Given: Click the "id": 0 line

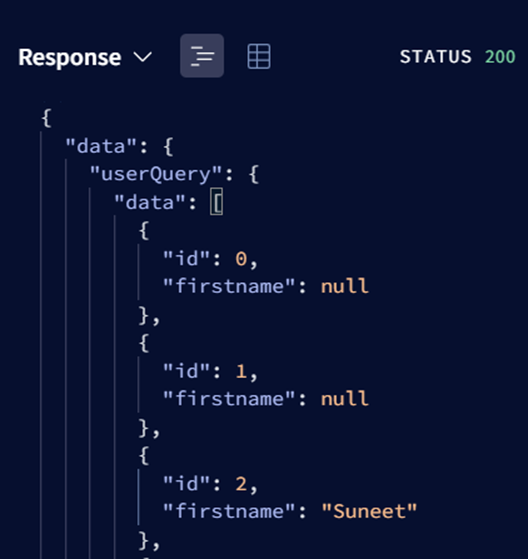Looking at the screenshot, I should tap(210, 258).
